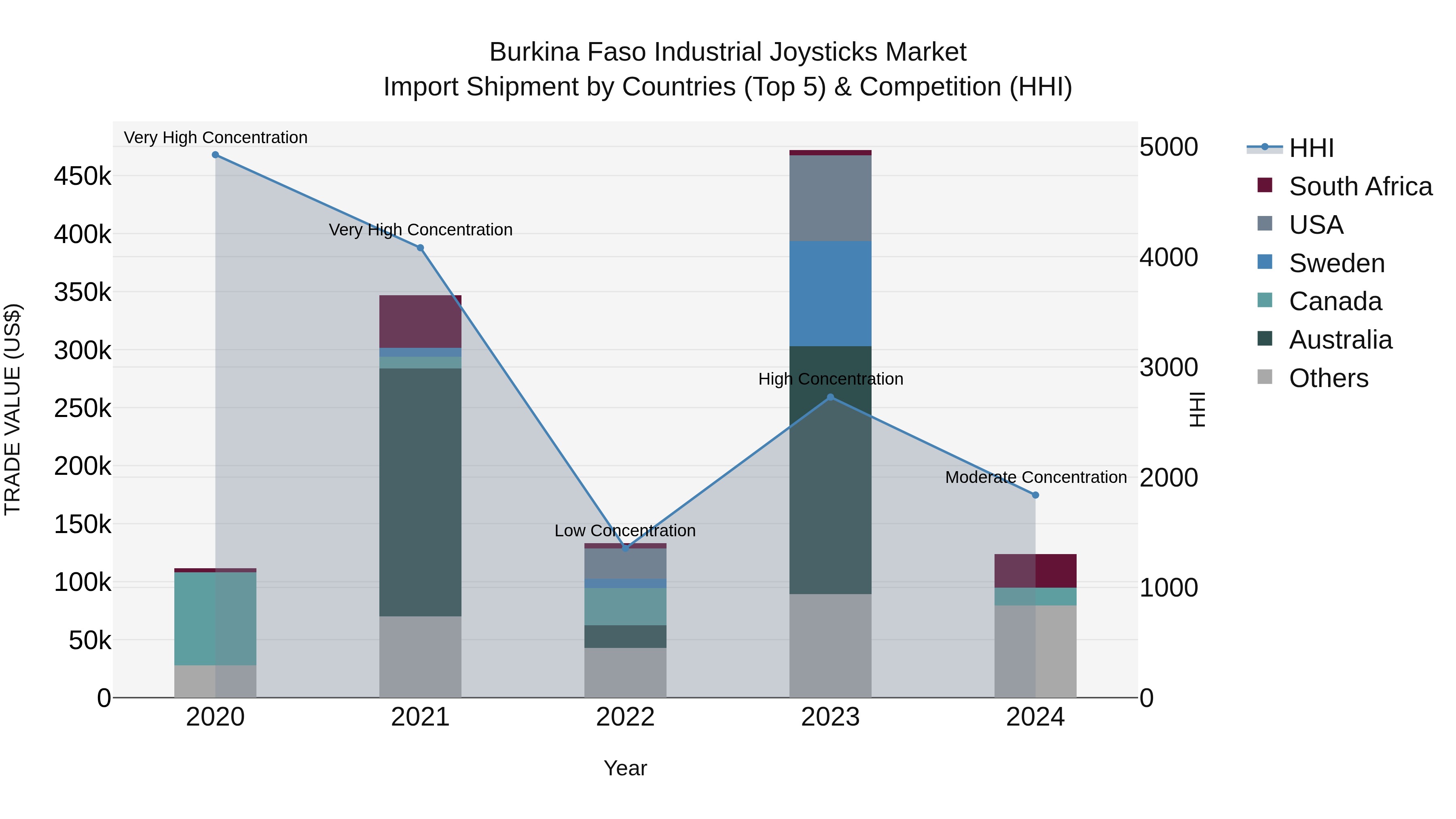Image resolution: width=1456 pixels, height=819 pixels.
Task: Click the 450k y-axis tick label
Action: [x=83, y=176]
